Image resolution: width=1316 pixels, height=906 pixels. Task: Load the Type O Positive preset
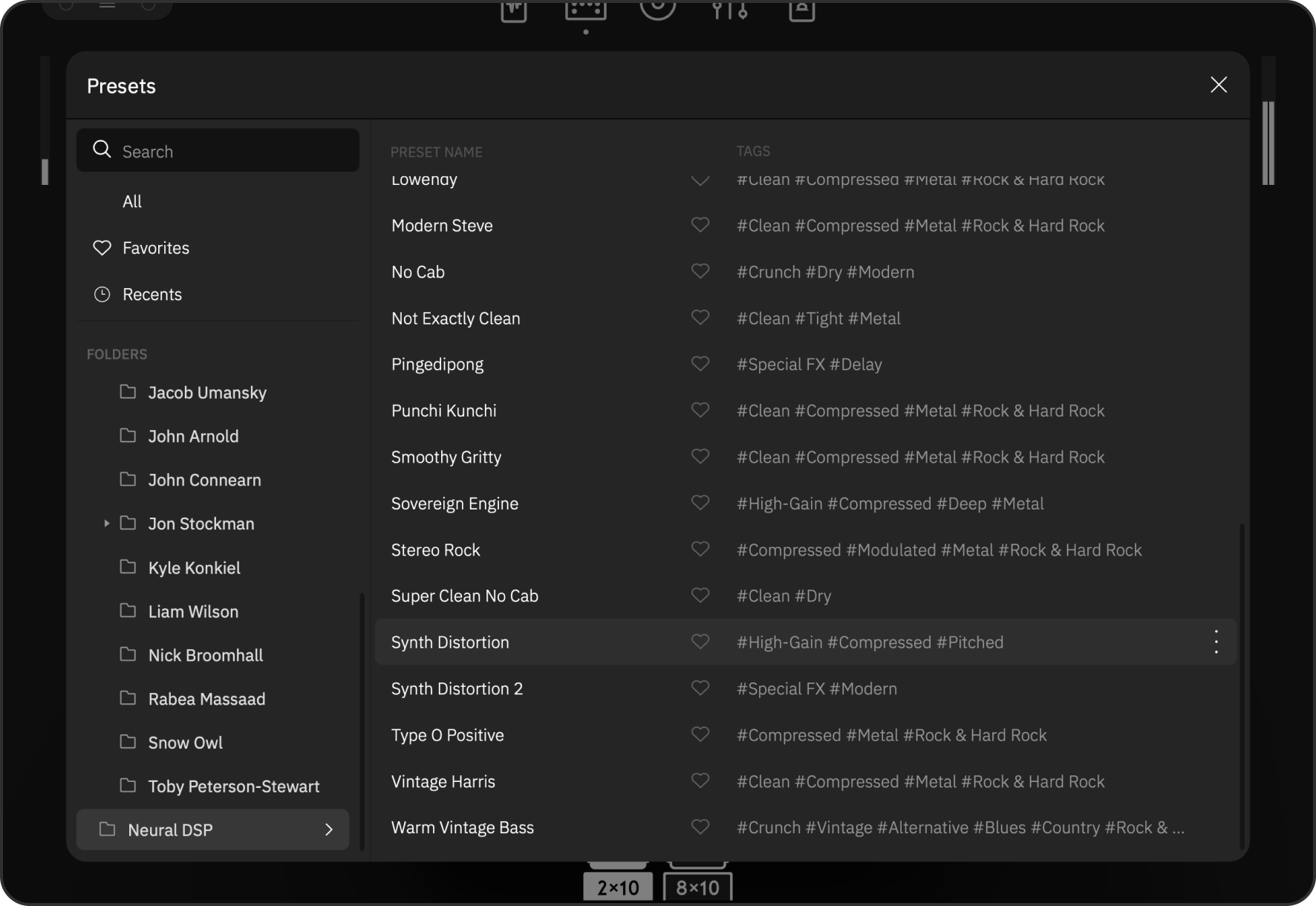[447, 735]
